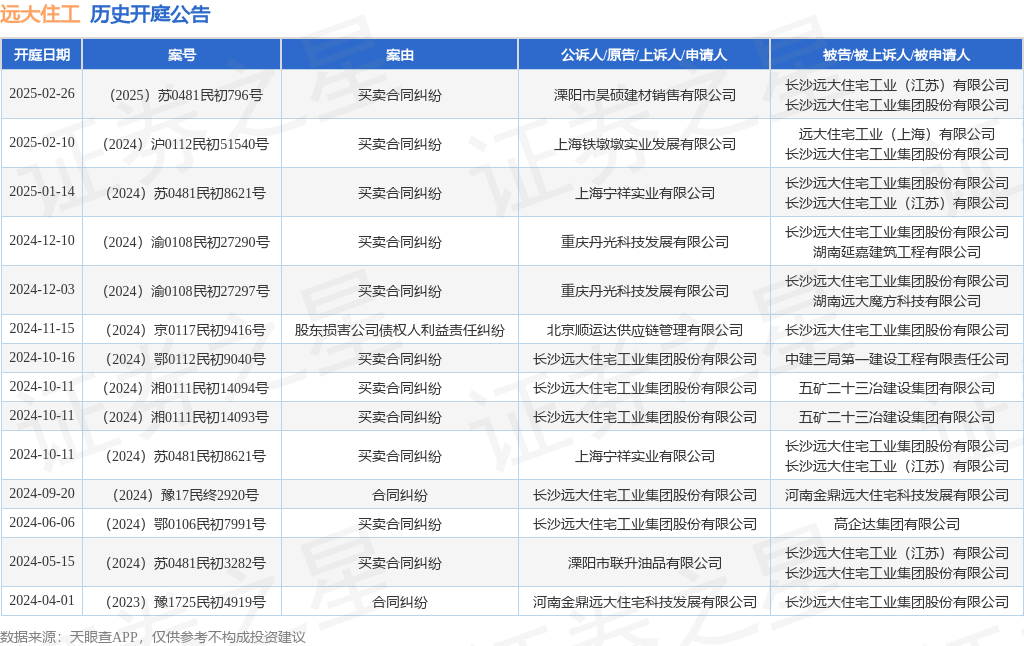Click the 被告/被上诉人/被申请人 column header

click(897, 55)
